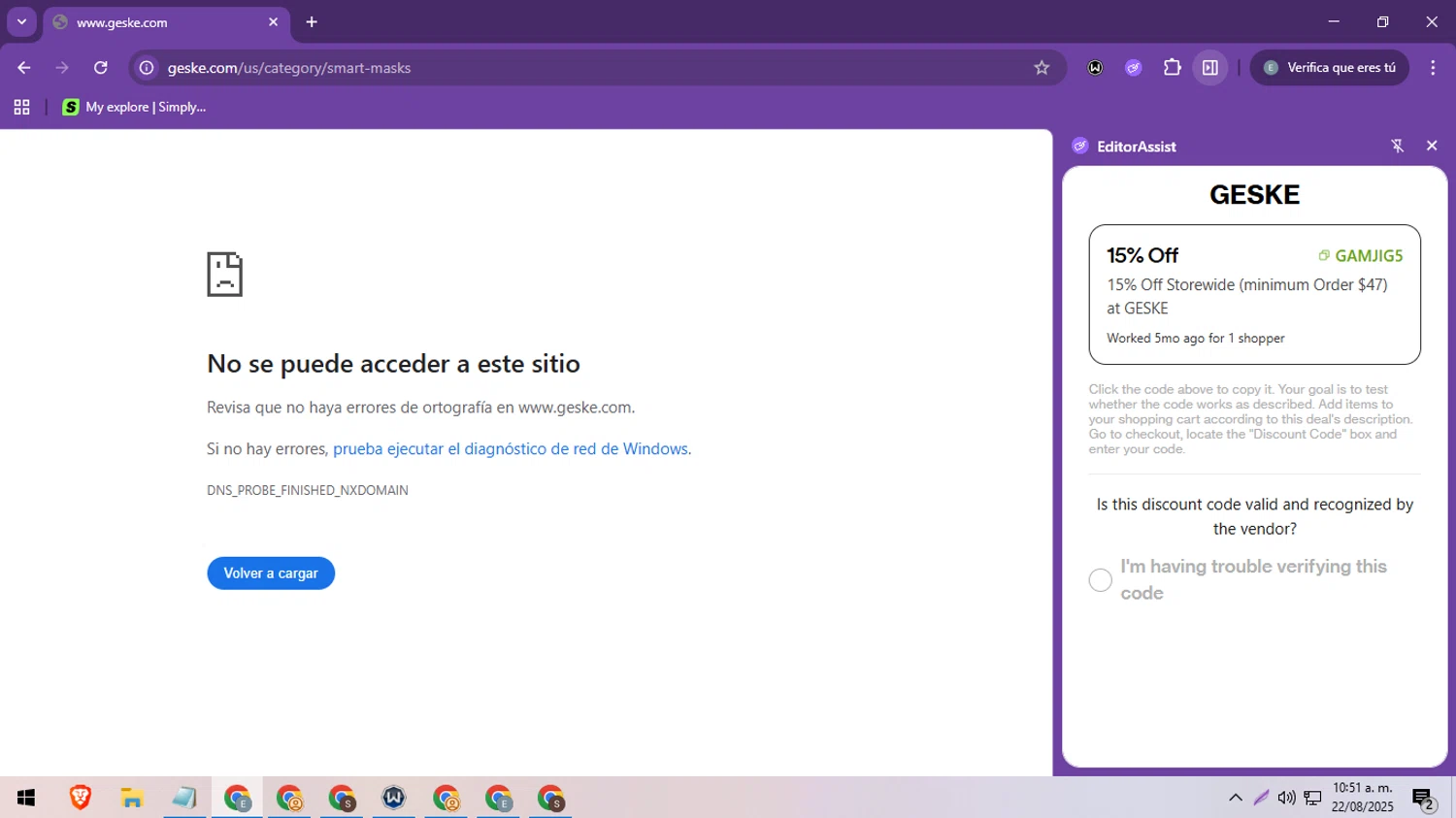This screenshot has height=818, width=1456.
Task: Open network settings in system tray
Action: 1312,798
